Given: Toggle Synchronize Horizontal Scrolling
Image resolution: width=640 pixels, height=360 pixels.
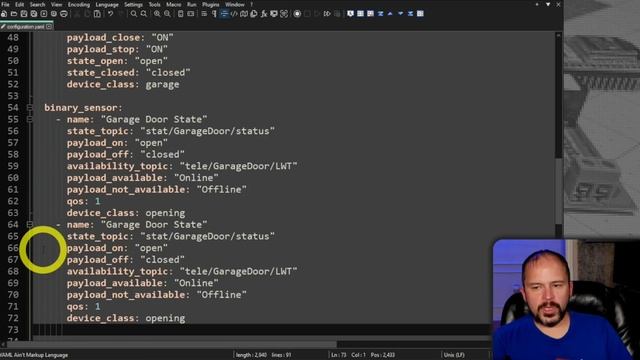Looking at the screenshot, I should point(191,14).
